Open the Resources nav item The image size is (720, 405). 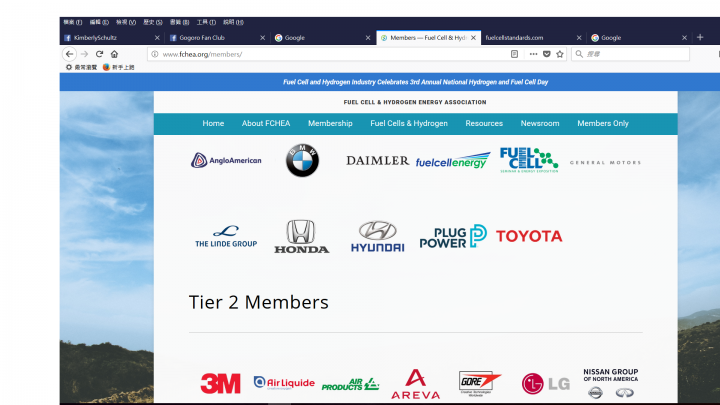pos(484,124)
